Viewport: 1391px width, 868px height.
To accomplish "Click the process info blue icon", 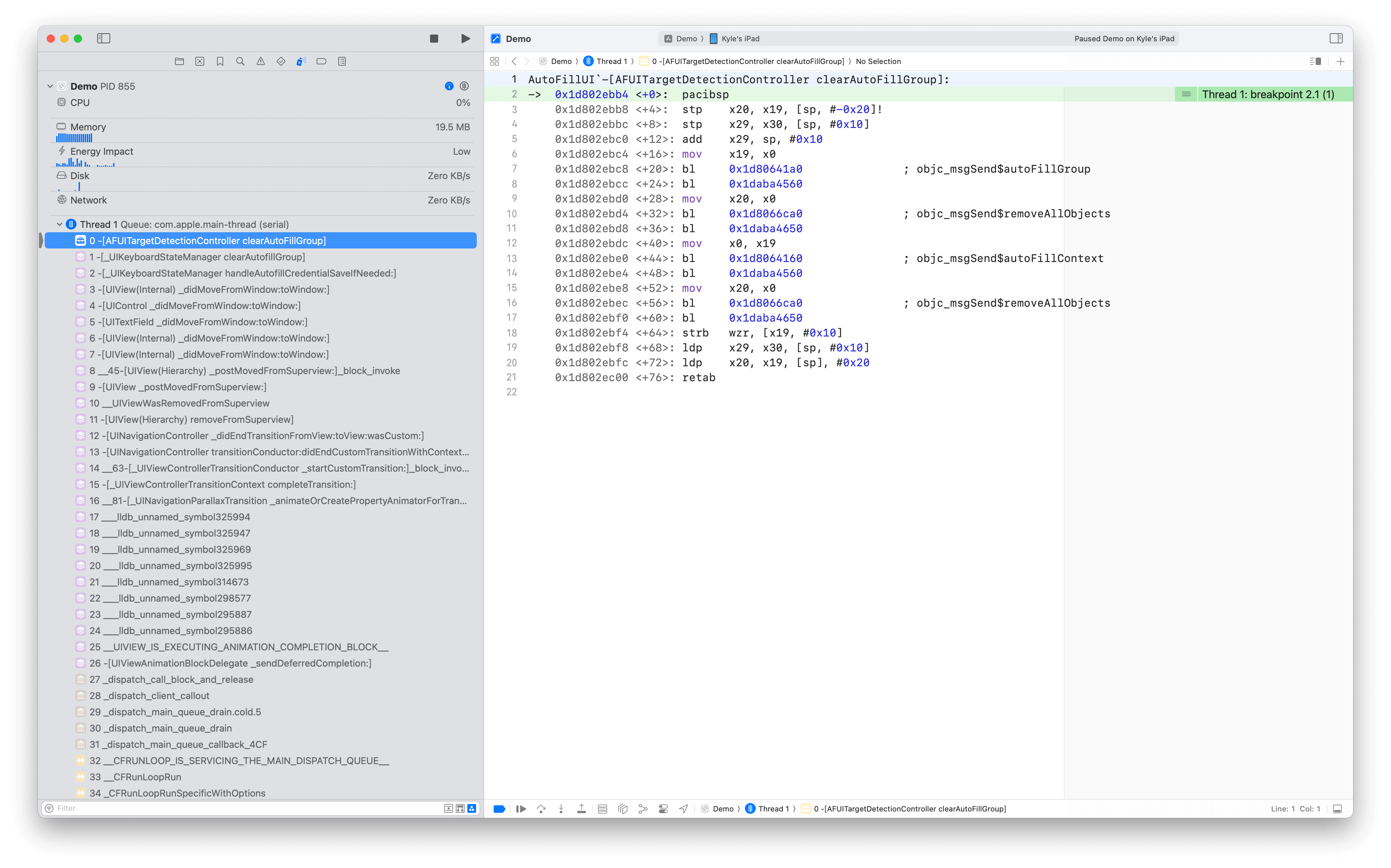I will (449, 86).
